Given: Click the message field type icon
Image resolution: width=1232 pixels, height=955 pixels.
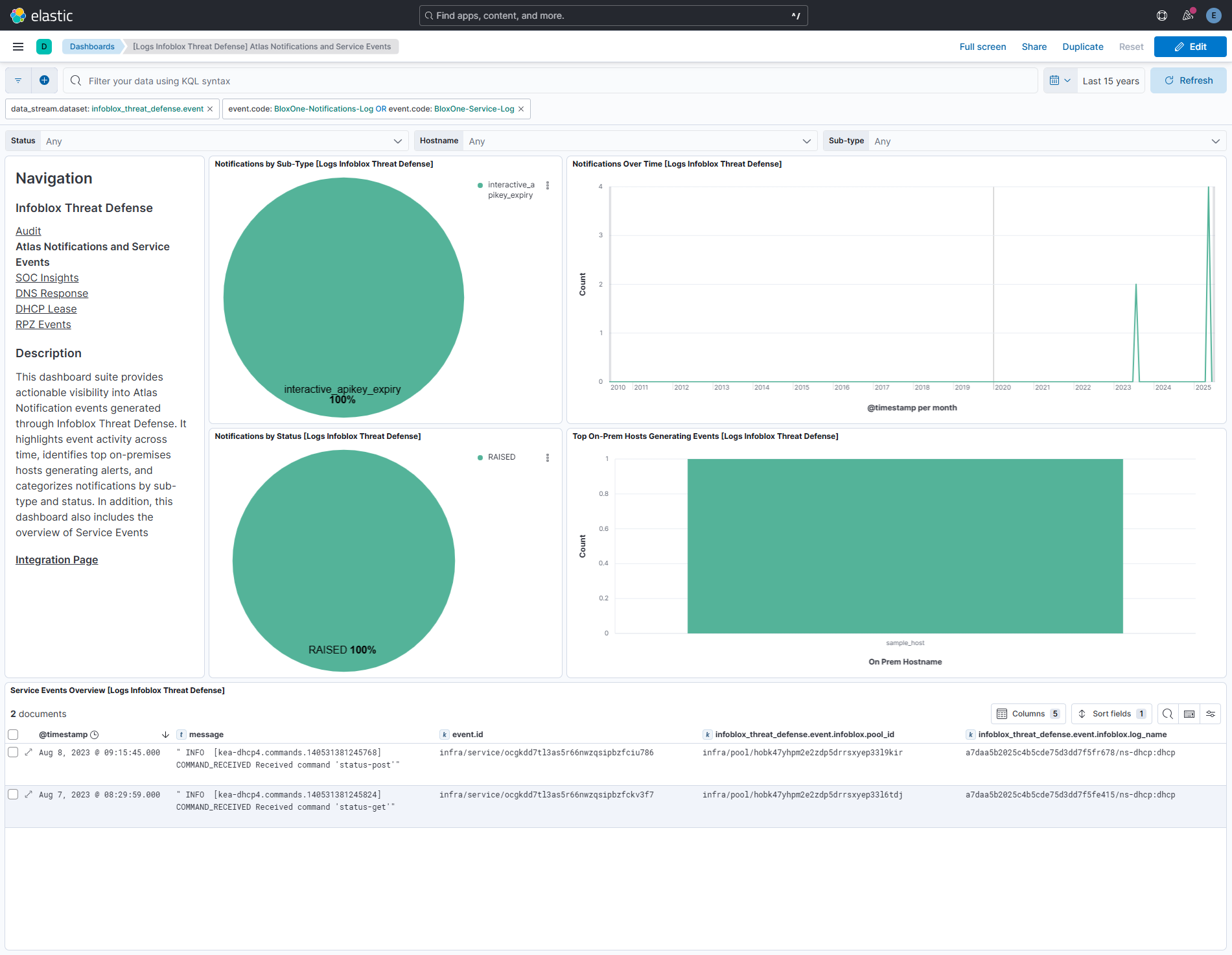Looking at the screenshot, I should tap(181, 735).
